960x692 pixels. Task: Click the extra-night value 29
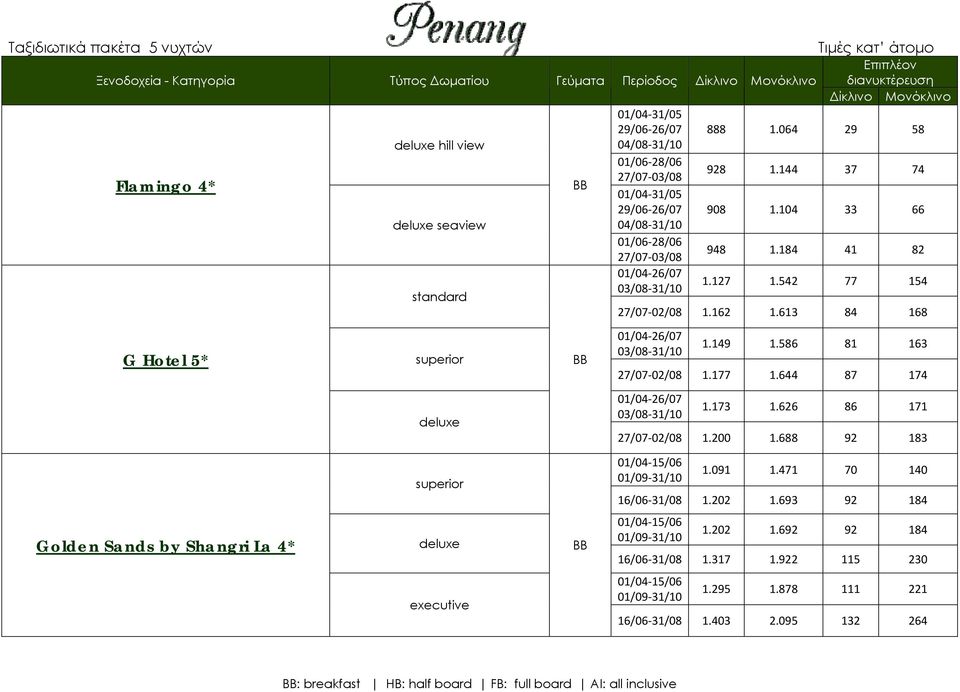[x=850, y=129]
